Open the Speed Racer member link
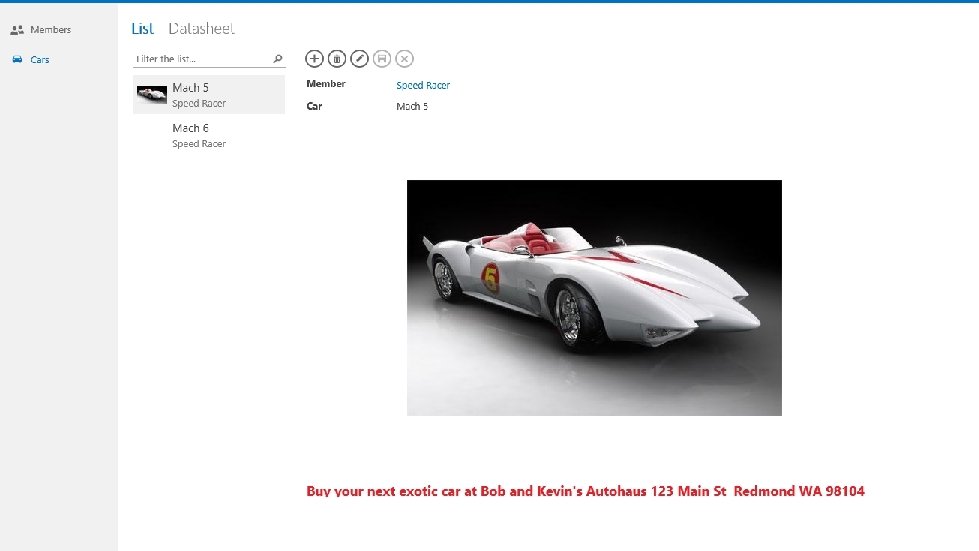The height and width of the screenshot is (551, 979). [423, 85]
